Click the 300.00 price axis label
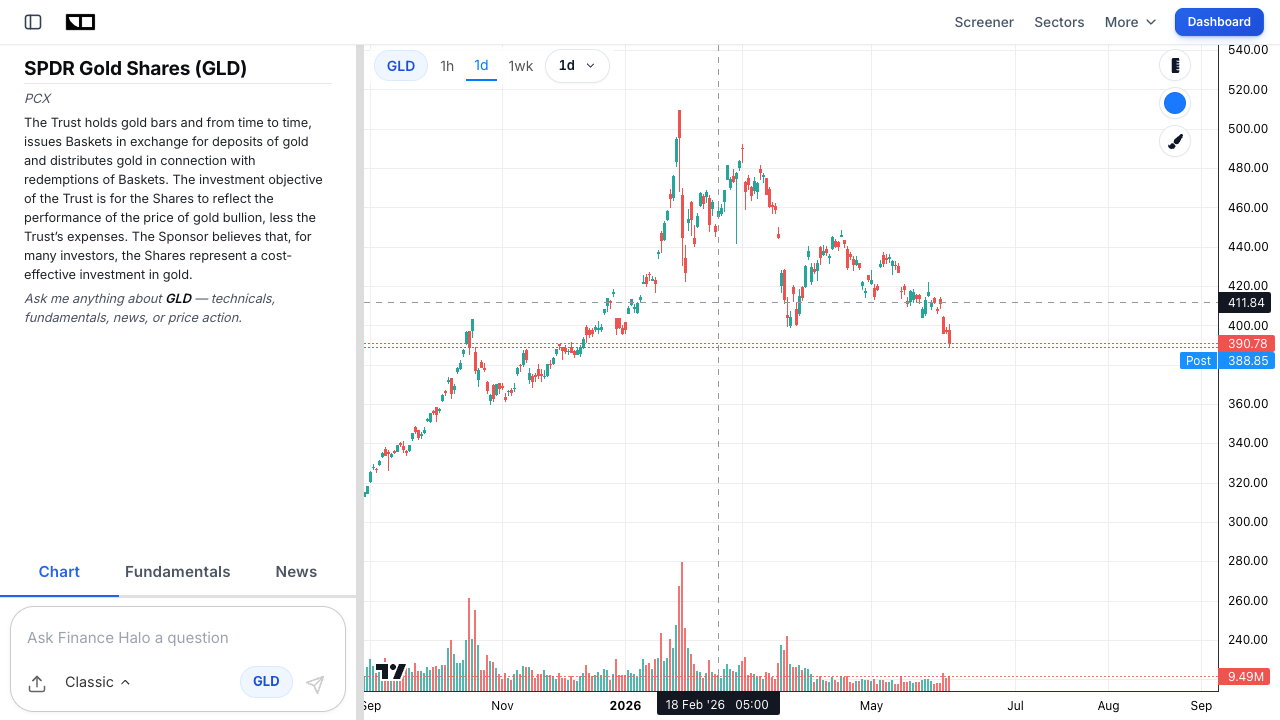1280x720 pixels. click(1247, 521)
